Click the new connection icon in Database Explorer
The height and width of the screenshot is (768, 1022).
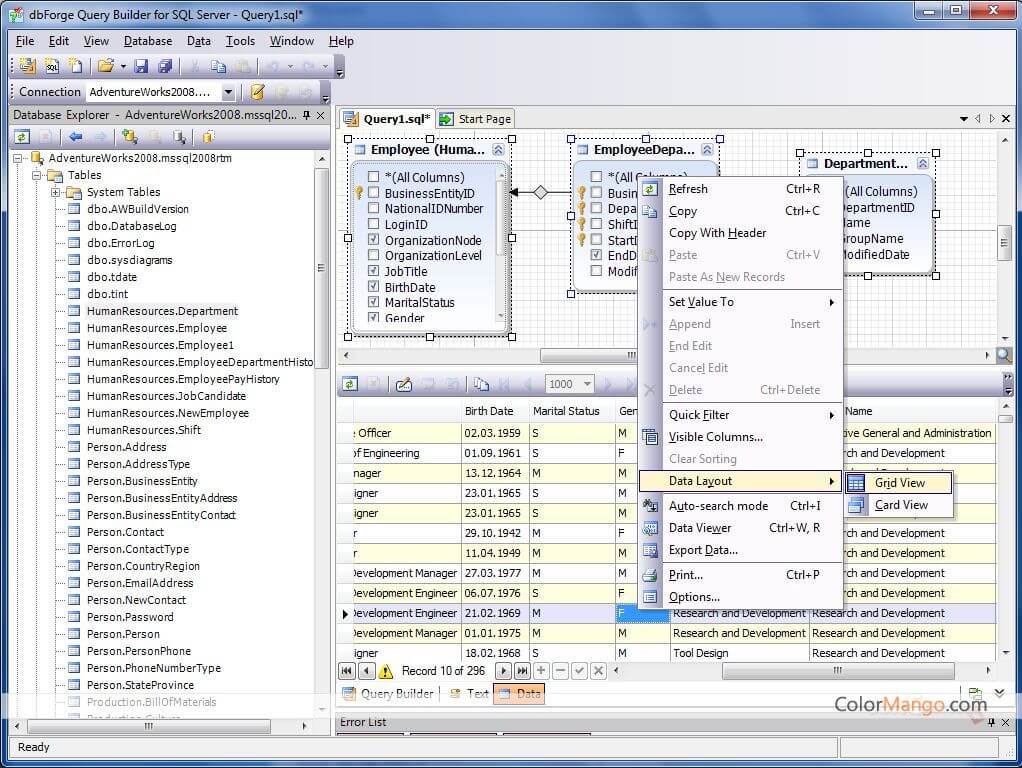coord(130,137)
